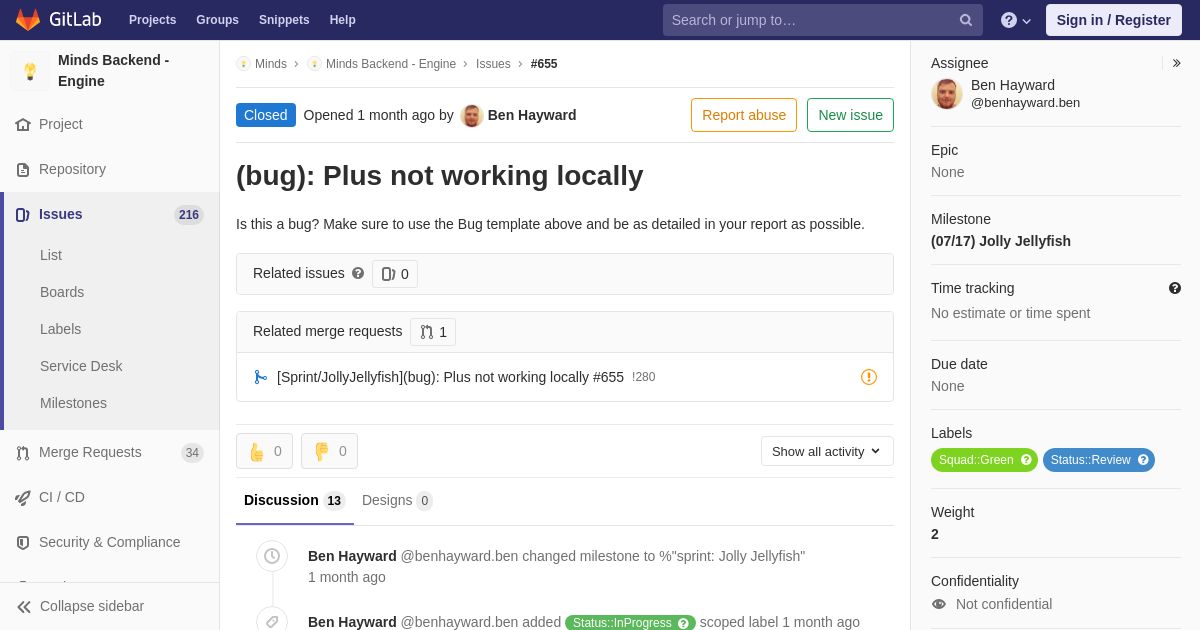Click the Issues sidebar icon
This screenshot has height=630, width=1200.
(23, 215)
